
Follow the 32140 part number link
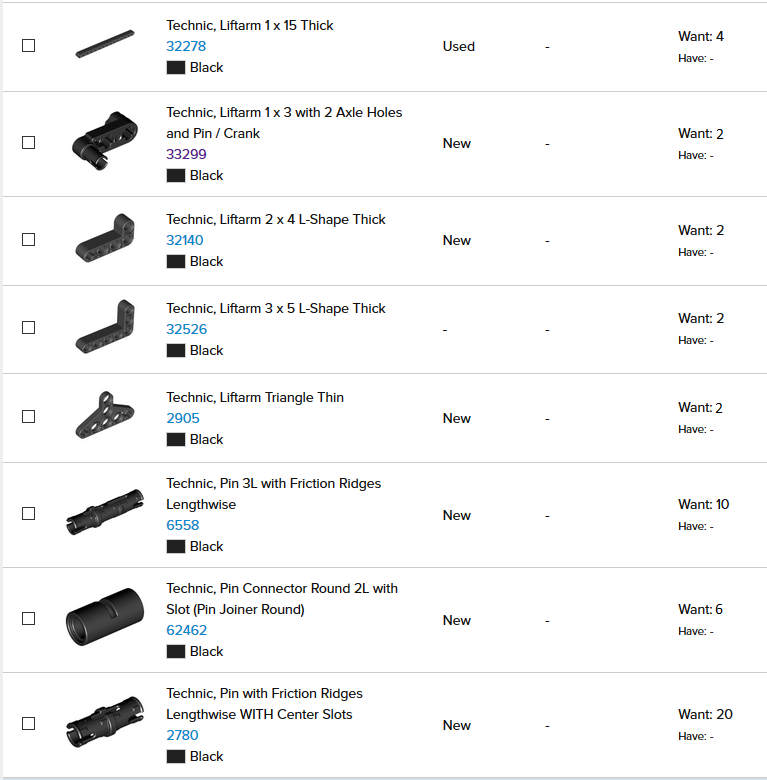point(185,240)
